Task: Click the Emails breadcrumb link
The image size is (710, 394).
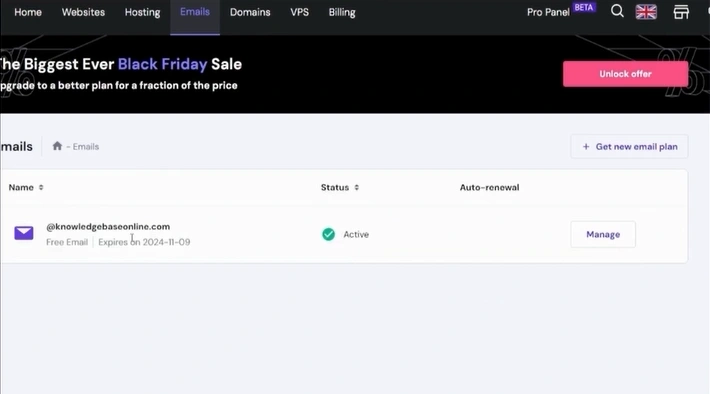Action: [x=86, y=147]
